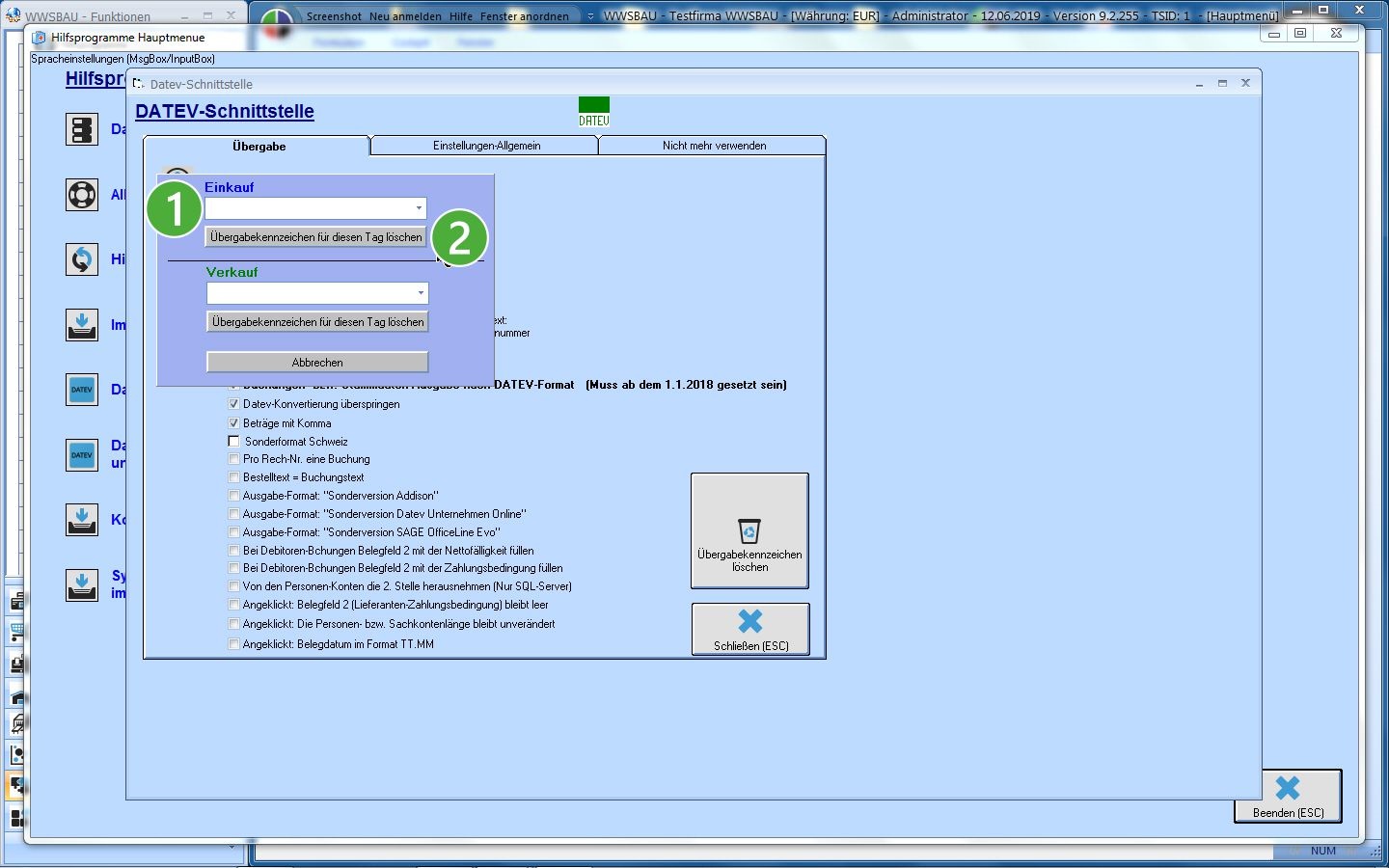Screen dimensions: 1389x868
Task: Click the DATEV icon beside "Da ur" entry
Action: click(x=82, y=455)
